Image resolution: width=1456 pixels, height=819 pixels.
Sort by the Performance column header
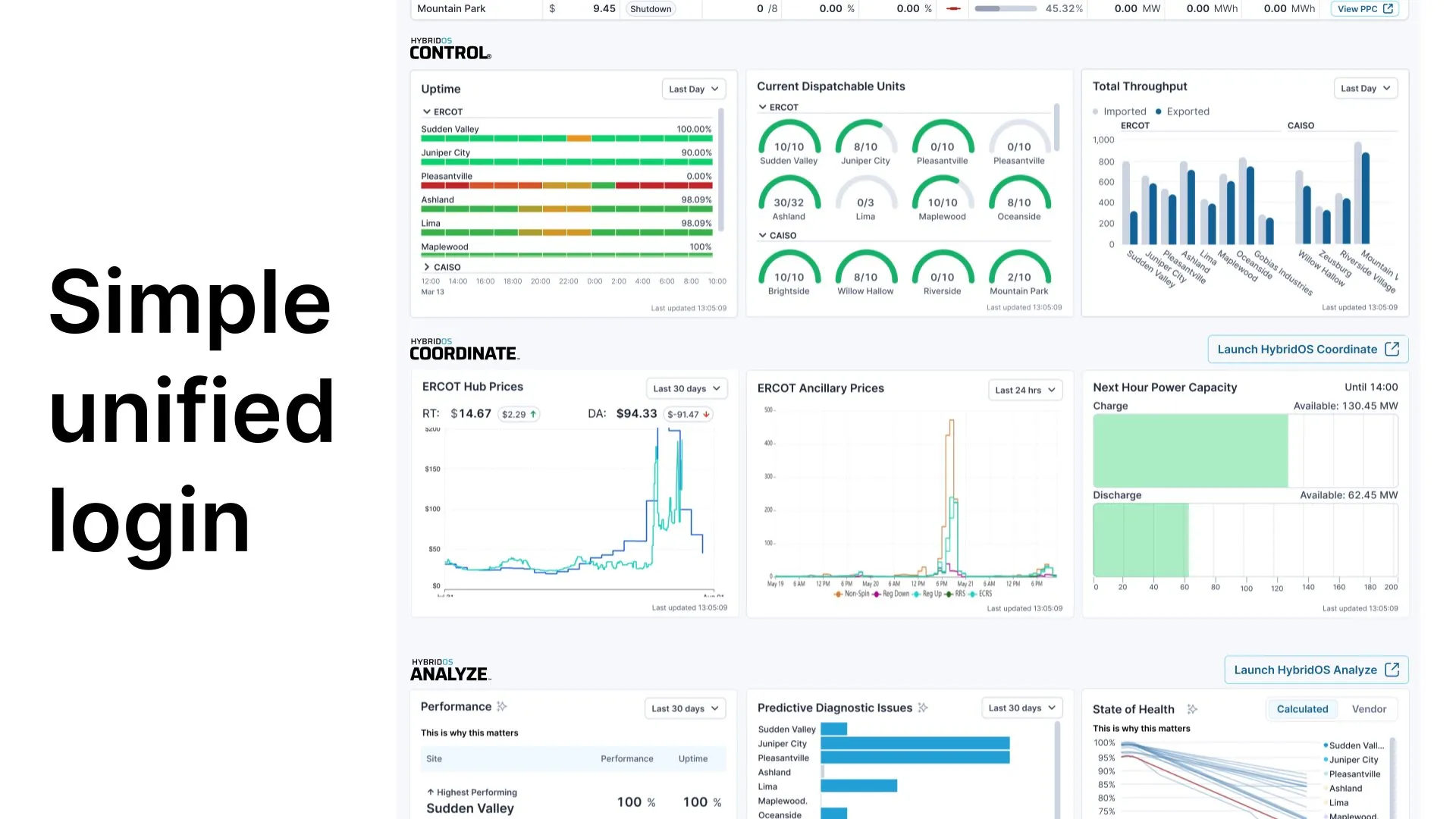point(626,758)
